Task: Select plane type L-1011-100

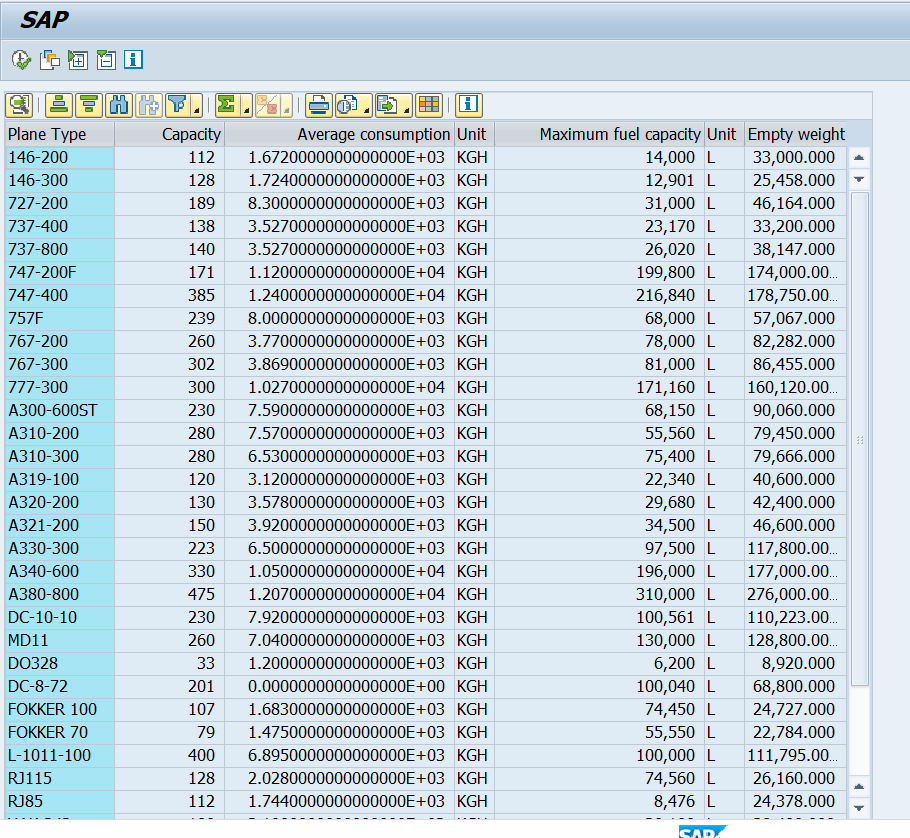Action: click(59, 755)
